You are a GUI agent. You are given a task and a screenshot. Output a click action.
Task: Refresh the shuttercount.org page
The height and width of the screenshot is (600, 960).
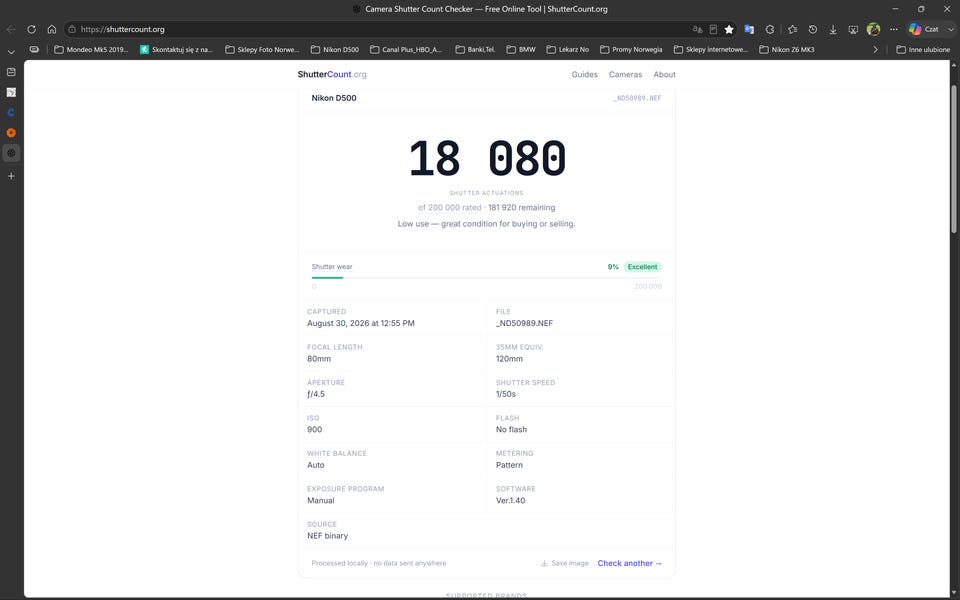pos(31,29)
